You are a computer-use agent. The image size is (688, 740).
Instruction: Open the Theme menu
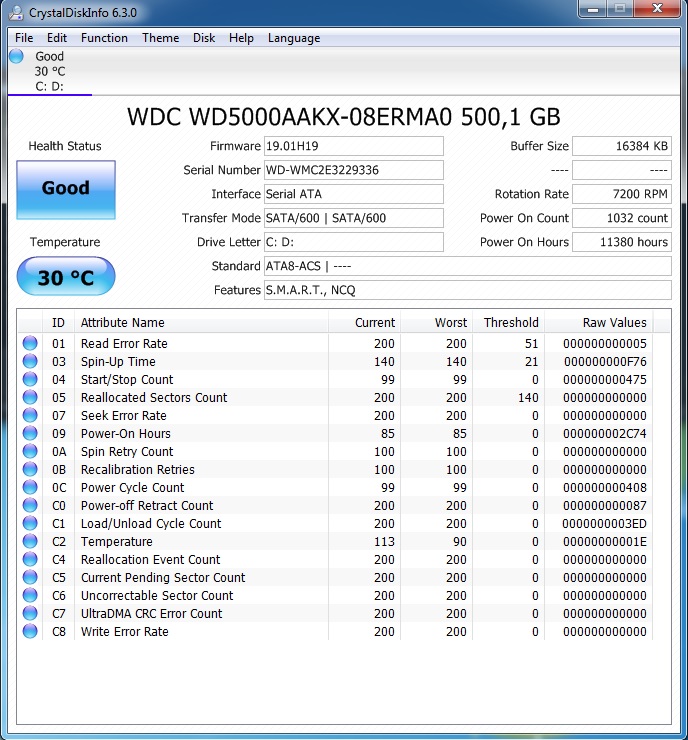click(x=160, y=38)
